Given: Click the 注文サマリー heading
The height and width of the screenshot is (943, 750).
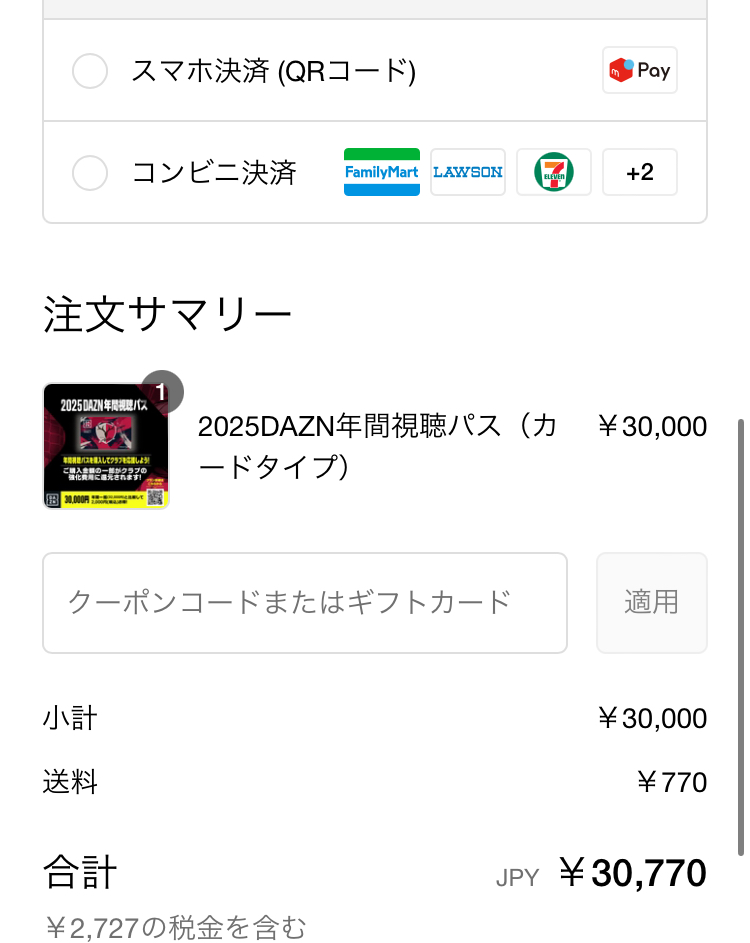Looking at the screenshot, I should point(168,315).
